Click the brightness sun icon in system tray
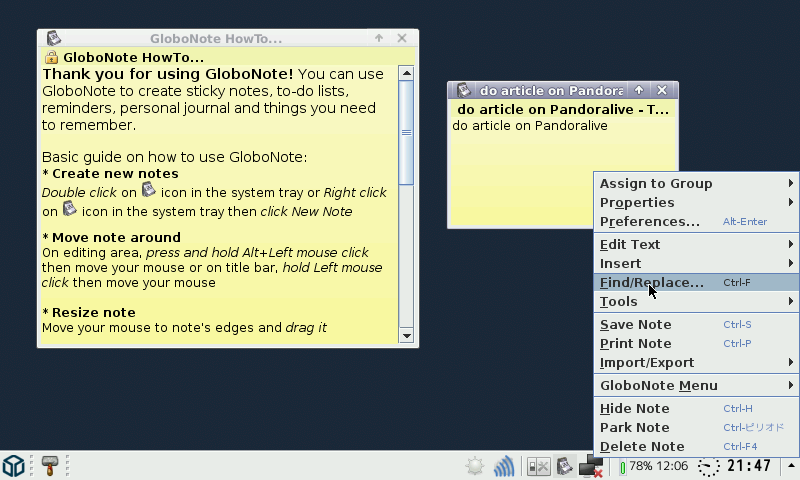This screenshot has height=480, width=800. pyautogui.click(x=474, y=466)
